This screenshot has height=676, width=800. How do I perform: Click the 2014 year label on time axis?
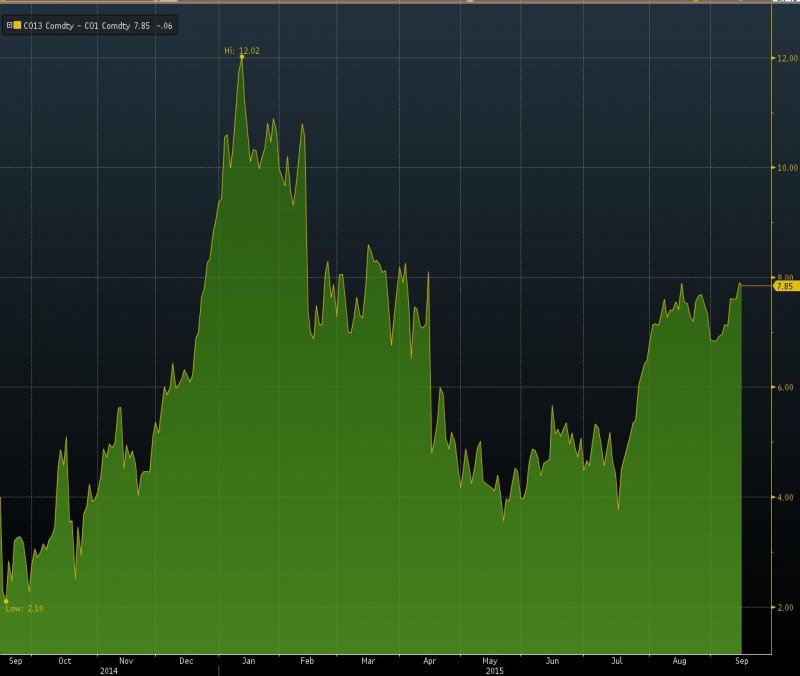pyautogui.click(x=107, y=670)
